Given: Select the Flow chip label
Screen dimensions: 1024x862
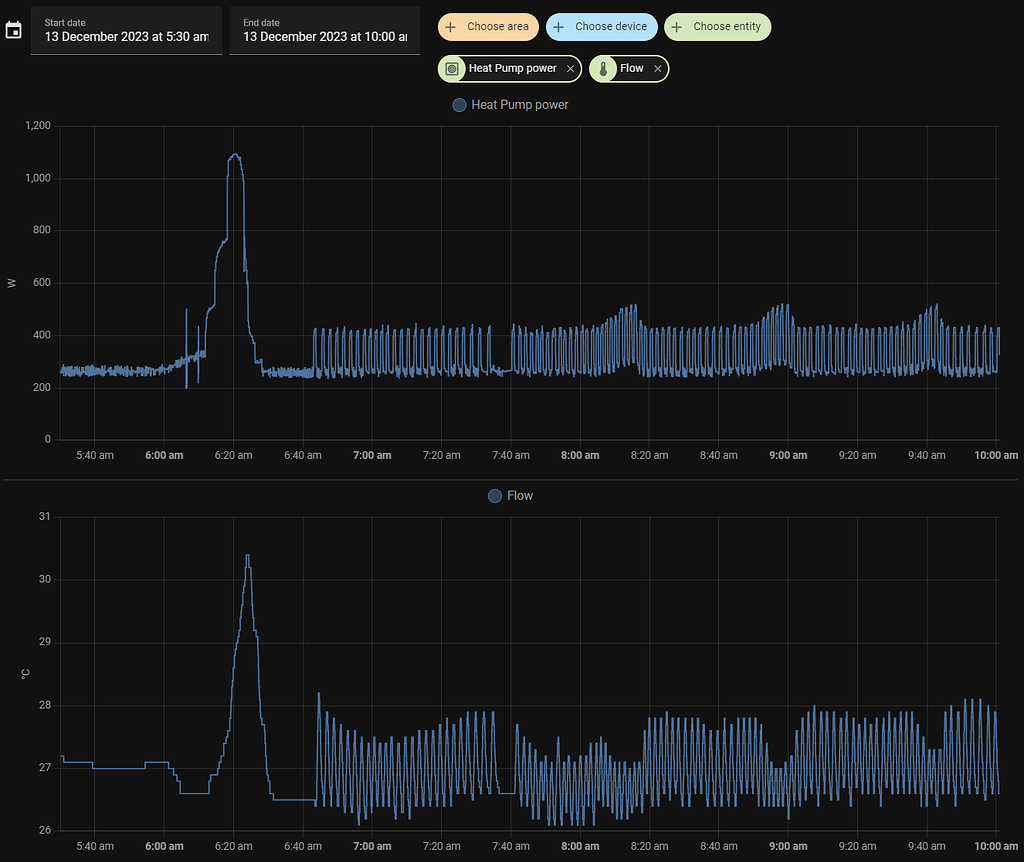Looking at the screenshot, I should coord(631,69).
